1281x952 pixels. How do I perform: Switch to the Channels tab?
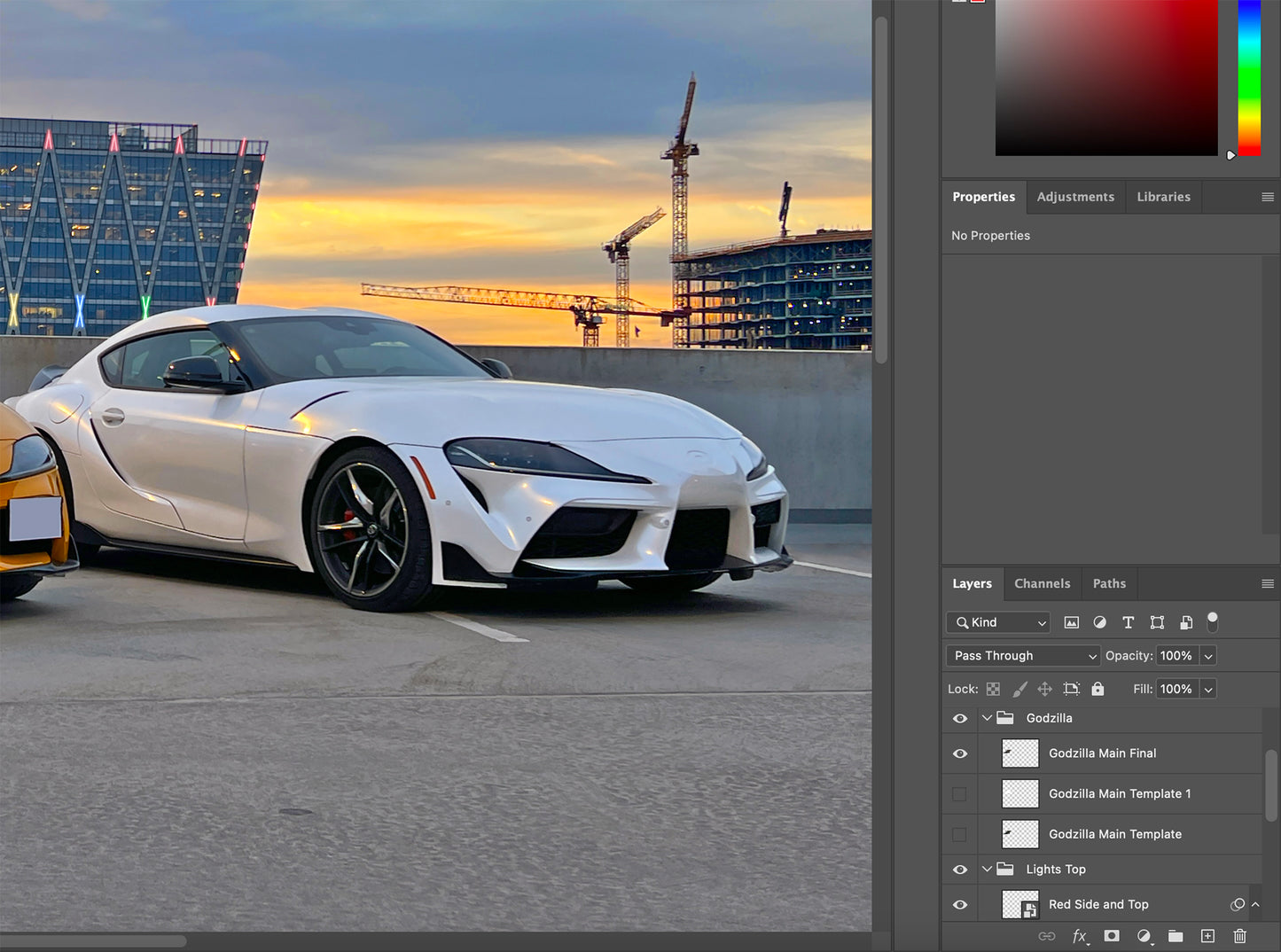click(x=1042, y=583)
